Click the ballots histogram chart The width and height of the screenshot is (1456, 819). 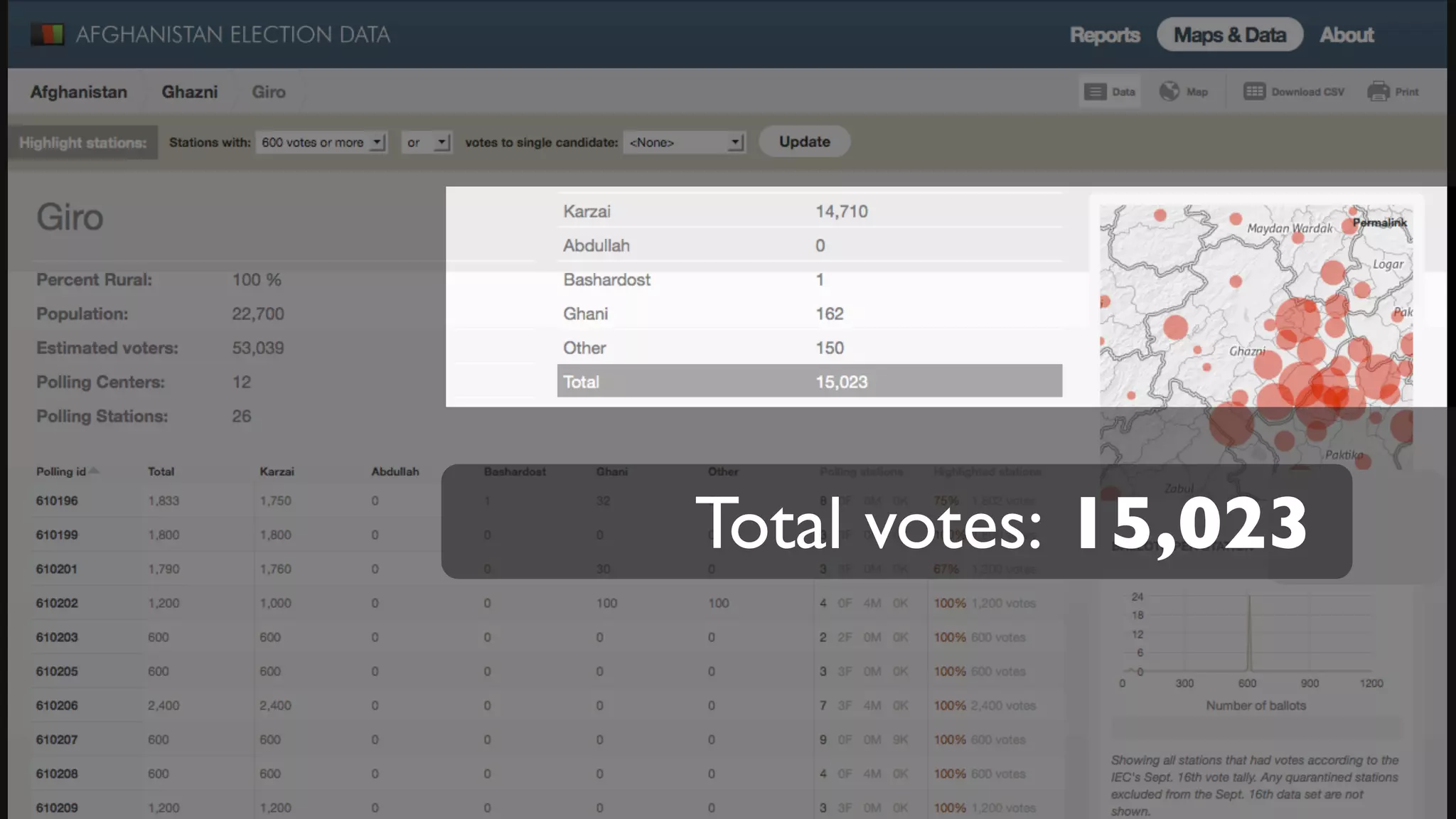[x=1249, y=634]
